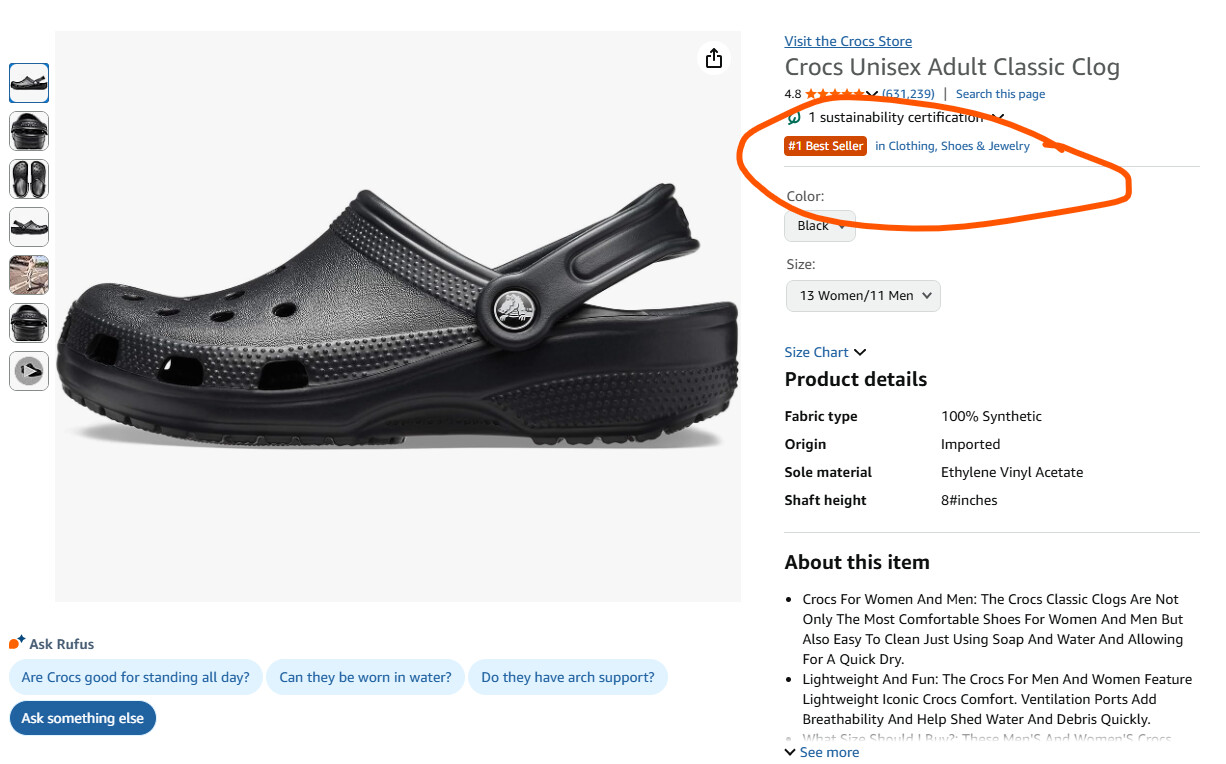This screenshot has height=764, width=1226.
Task: Ask "Are Crocs good for standing all day?"
Action: (135, 677)
